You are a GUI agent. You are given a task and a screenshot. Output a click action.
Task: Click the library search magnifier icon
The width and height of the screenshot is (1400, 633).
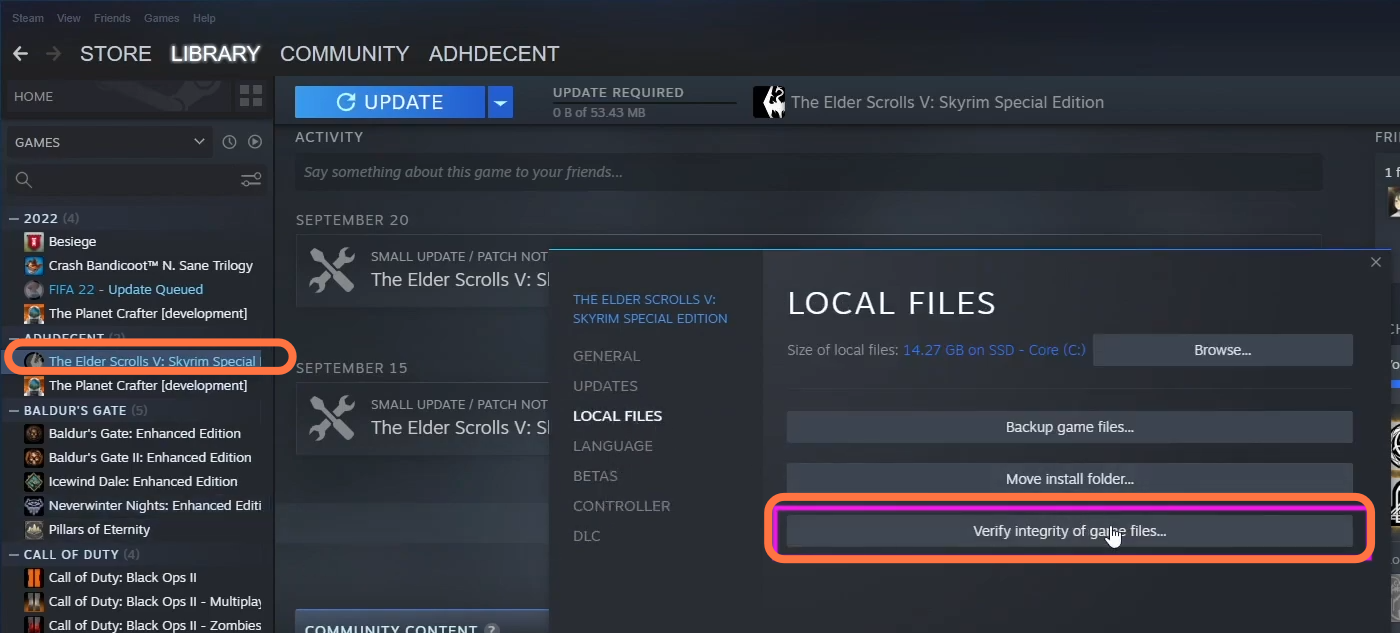24,180
